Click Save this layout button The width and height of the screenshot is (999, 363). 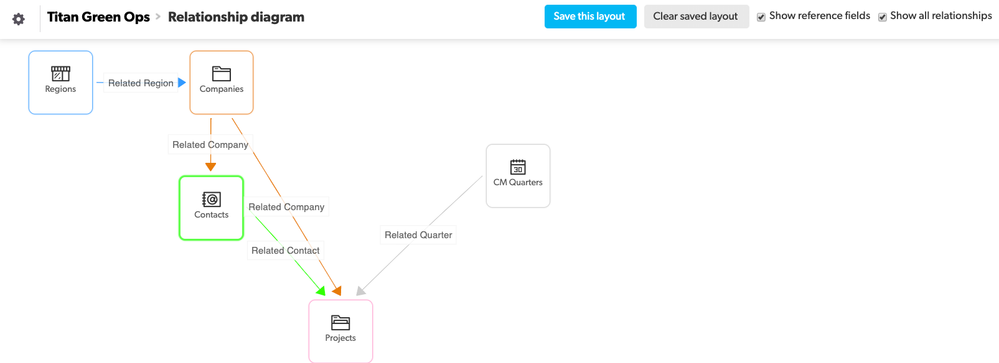(590, 17)
